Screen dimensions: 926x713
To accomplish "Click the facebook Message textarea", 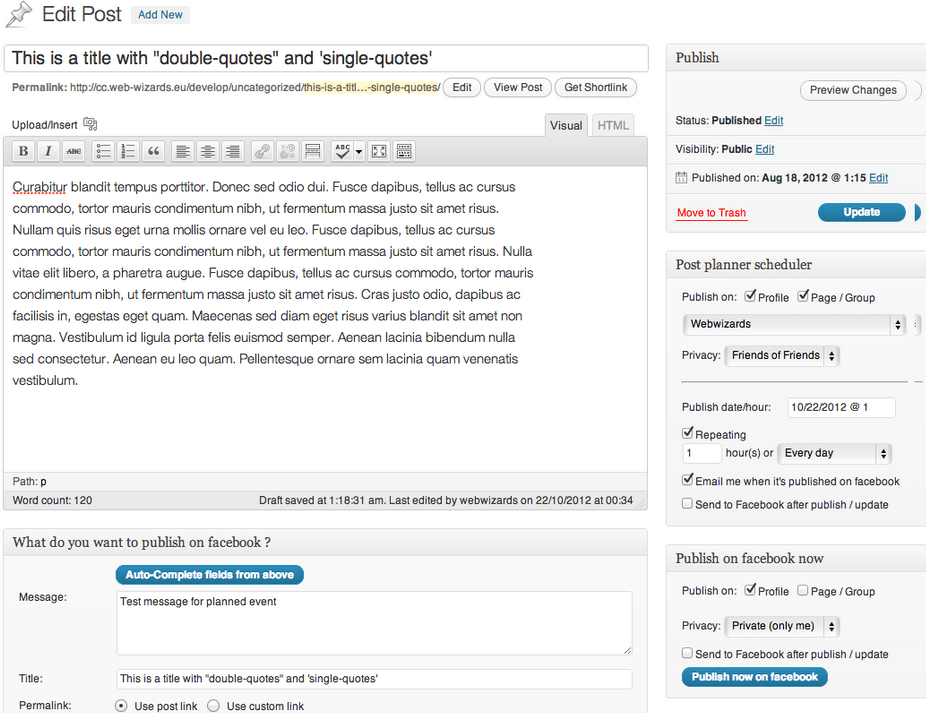I will (x=374, y=623).
